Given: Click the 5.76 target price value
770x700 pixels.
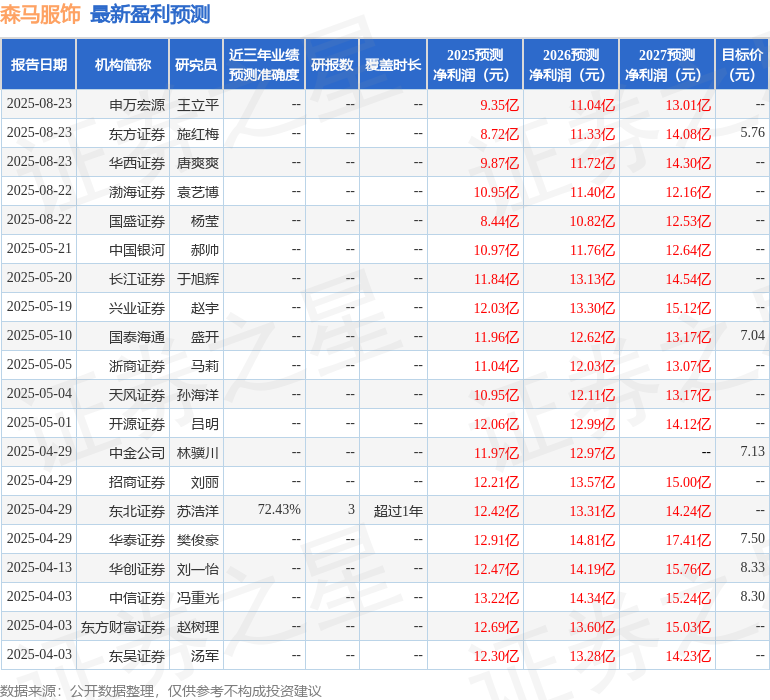Looking at the screenshot, I should pyautogui.click(x=752, y=132).
